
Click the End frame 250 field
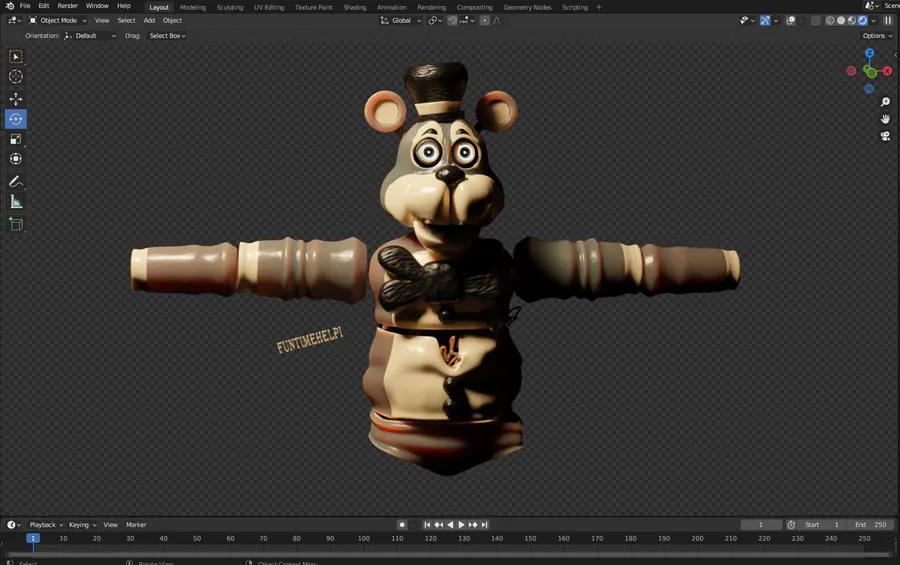[x=870, y=525]
